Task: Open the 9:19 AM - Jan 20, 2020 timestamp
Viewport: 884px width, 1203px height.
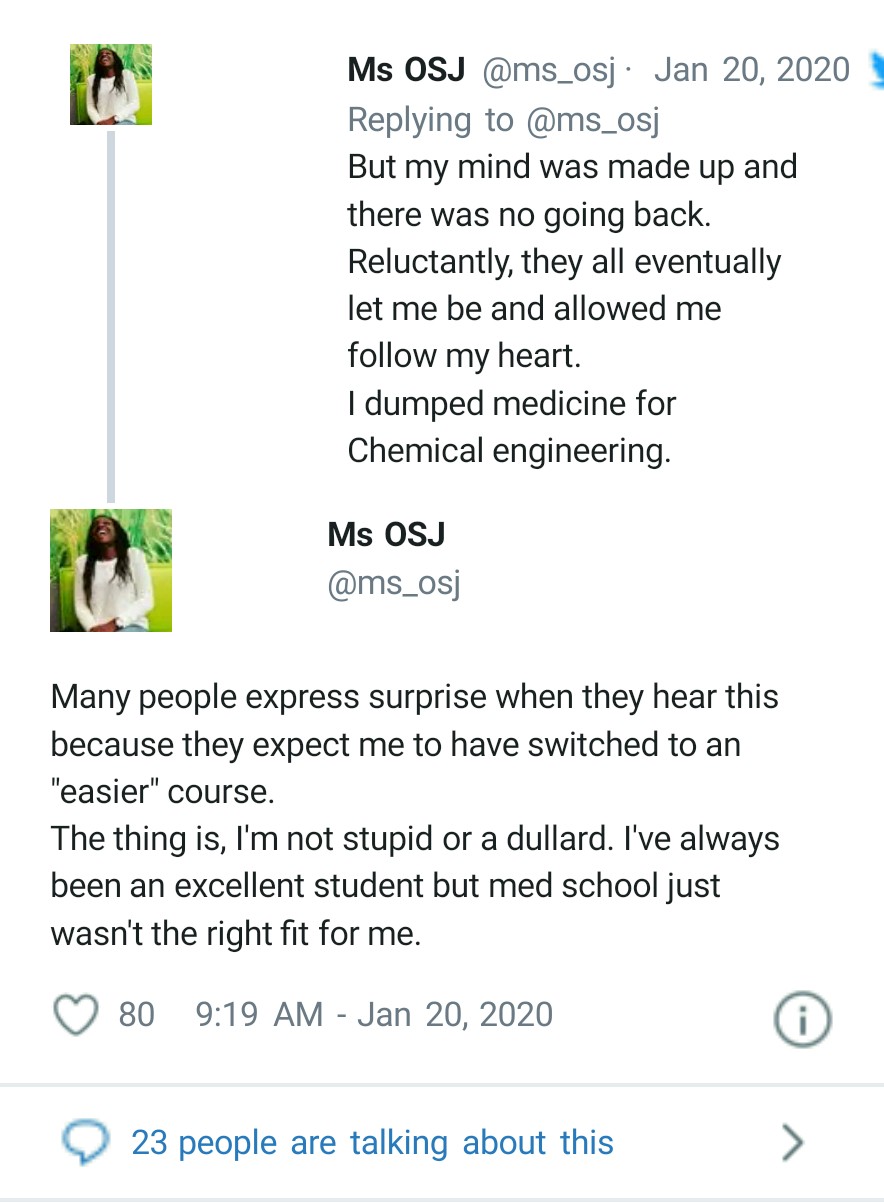Action: point(374,1015)
